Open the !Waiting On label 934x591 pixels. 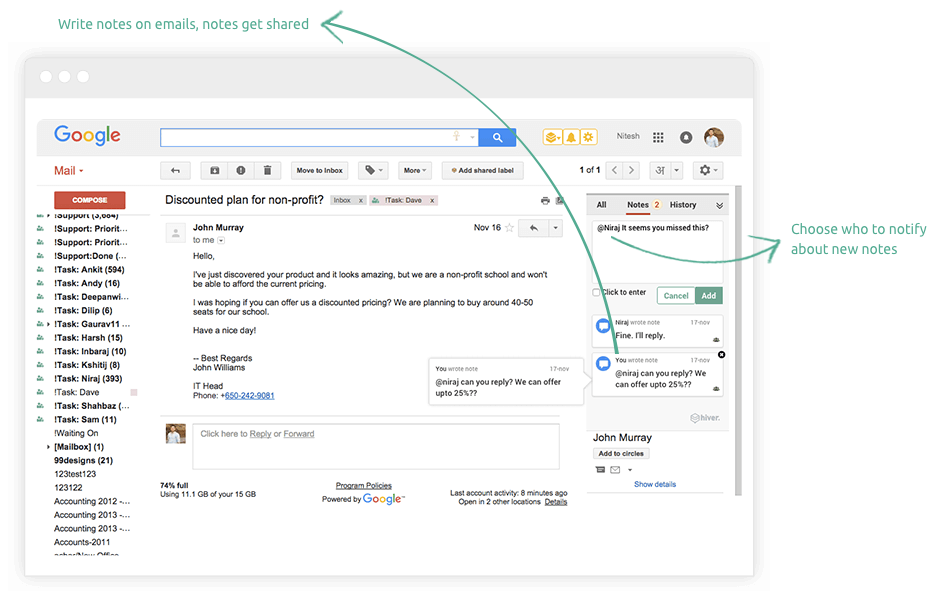(76, 433)
